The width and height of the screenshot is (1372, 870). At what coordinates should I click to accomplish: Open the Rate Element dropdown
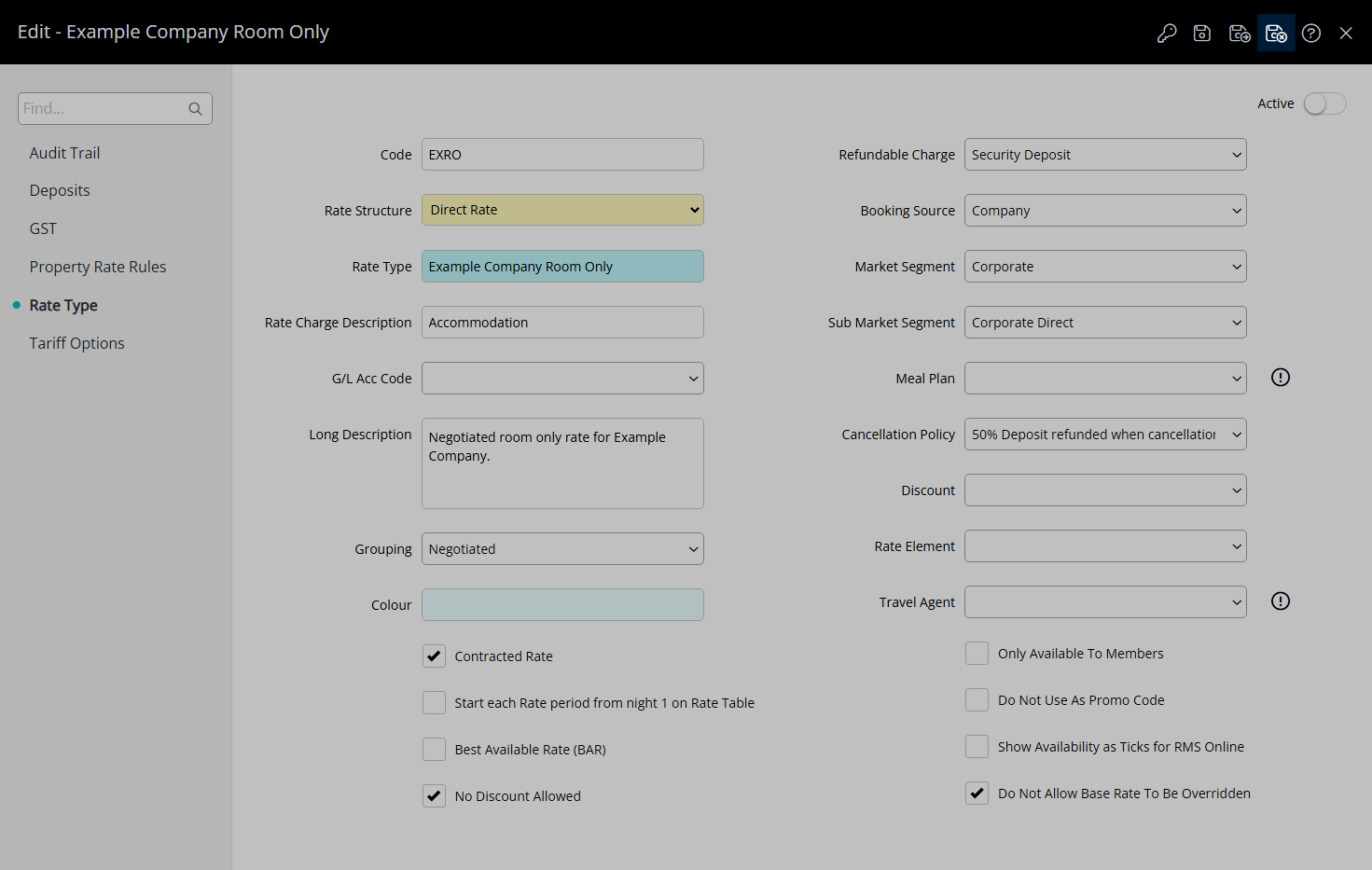1105,546
